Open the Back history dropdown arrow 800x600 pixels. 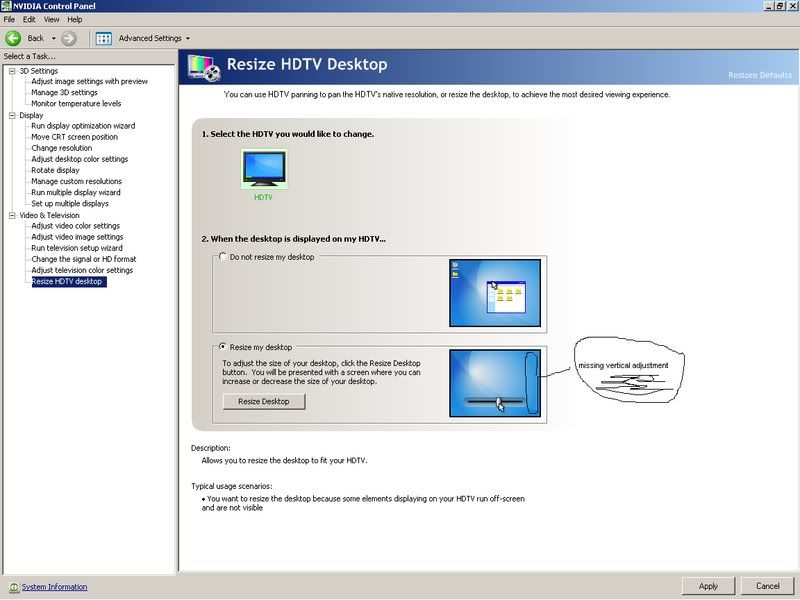(54, 38)
